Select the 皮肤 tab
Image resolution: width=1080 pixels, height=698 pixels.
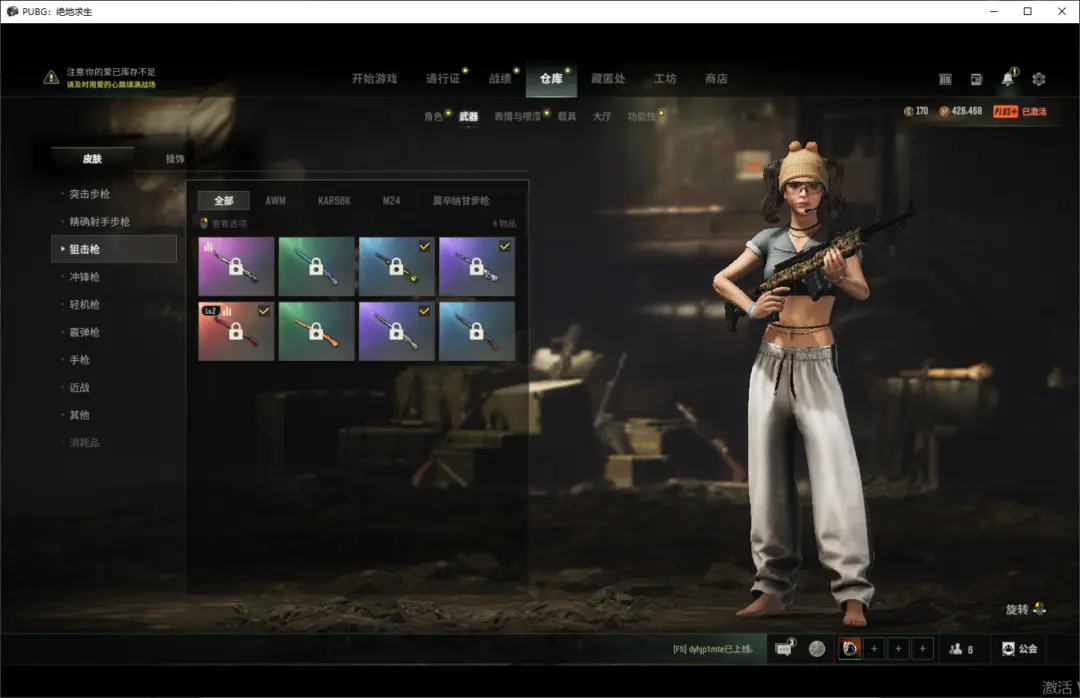[x=92, y=158]
